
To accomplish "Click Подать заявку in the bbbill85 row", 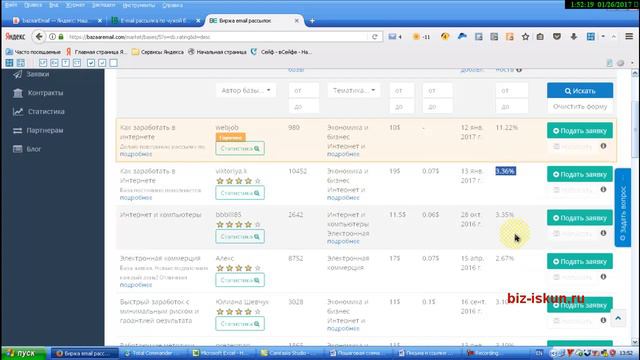I will [x=580, y=218].
